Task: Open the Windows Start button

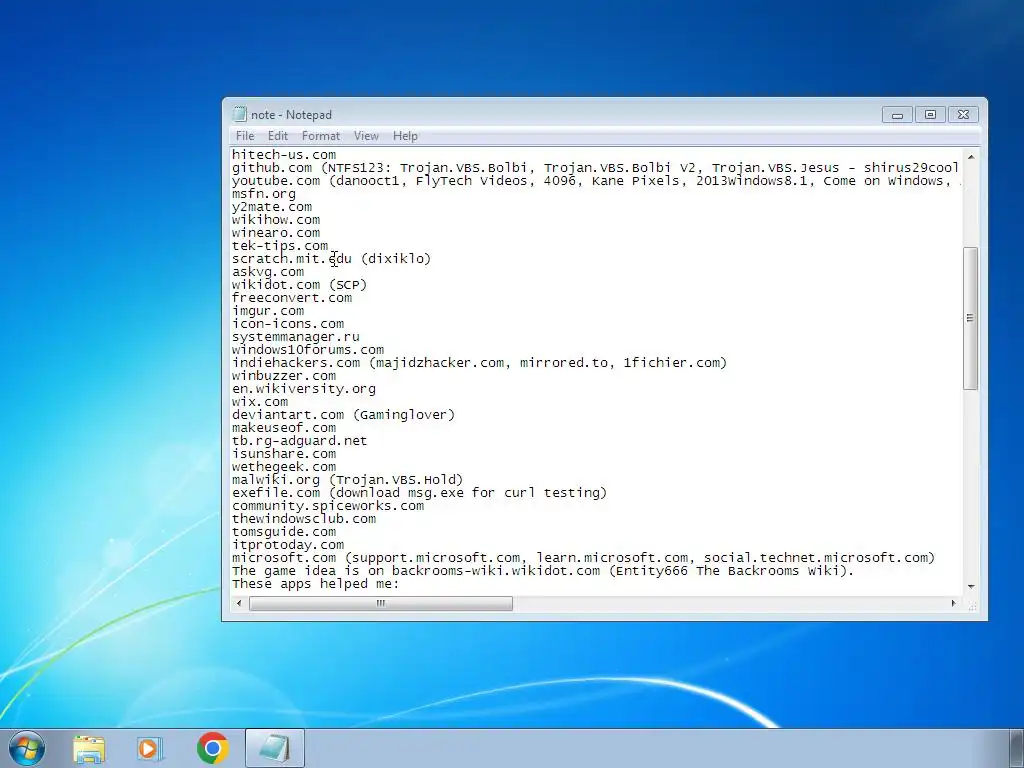Action: pyautogui.click(x=26, y=748)
